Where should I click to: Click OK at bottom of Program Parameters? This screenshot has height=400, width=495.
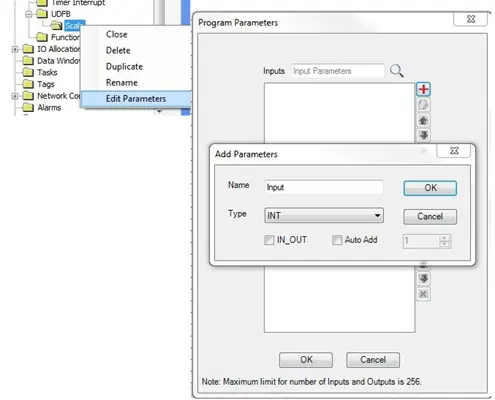pos(306,360)
